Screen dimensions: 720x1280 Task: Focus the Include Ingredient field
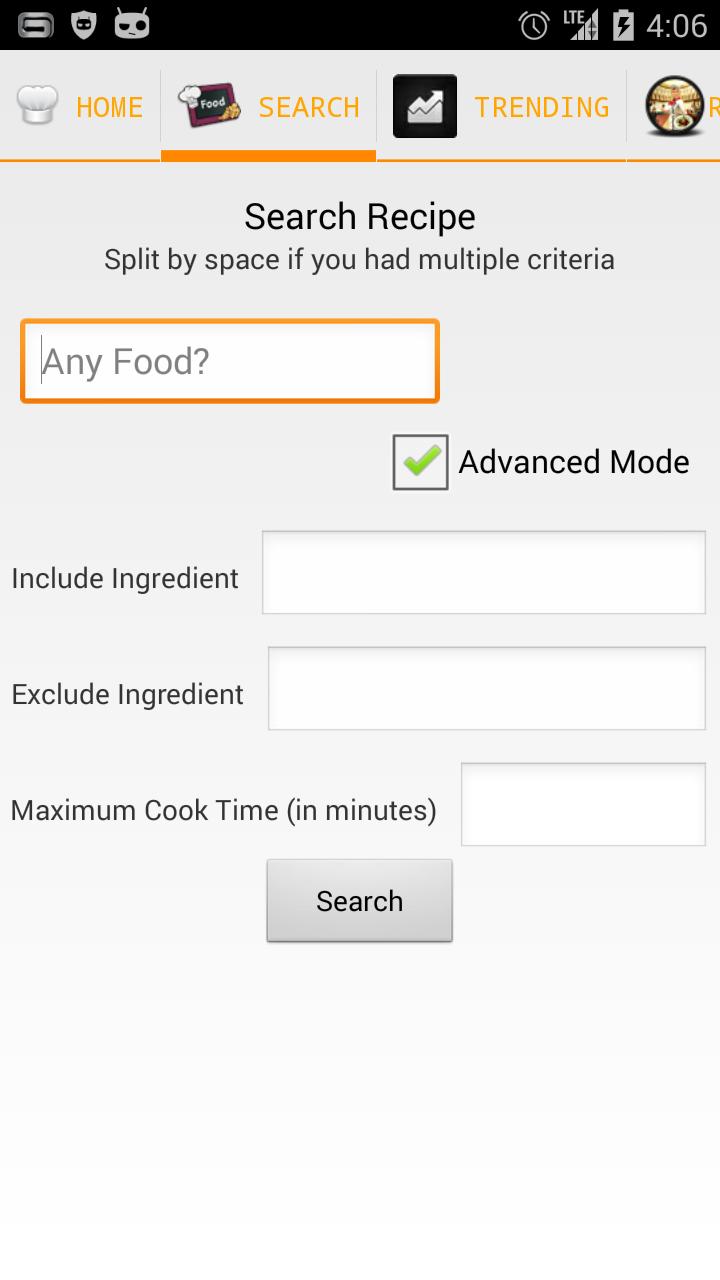tap(483, 571)
